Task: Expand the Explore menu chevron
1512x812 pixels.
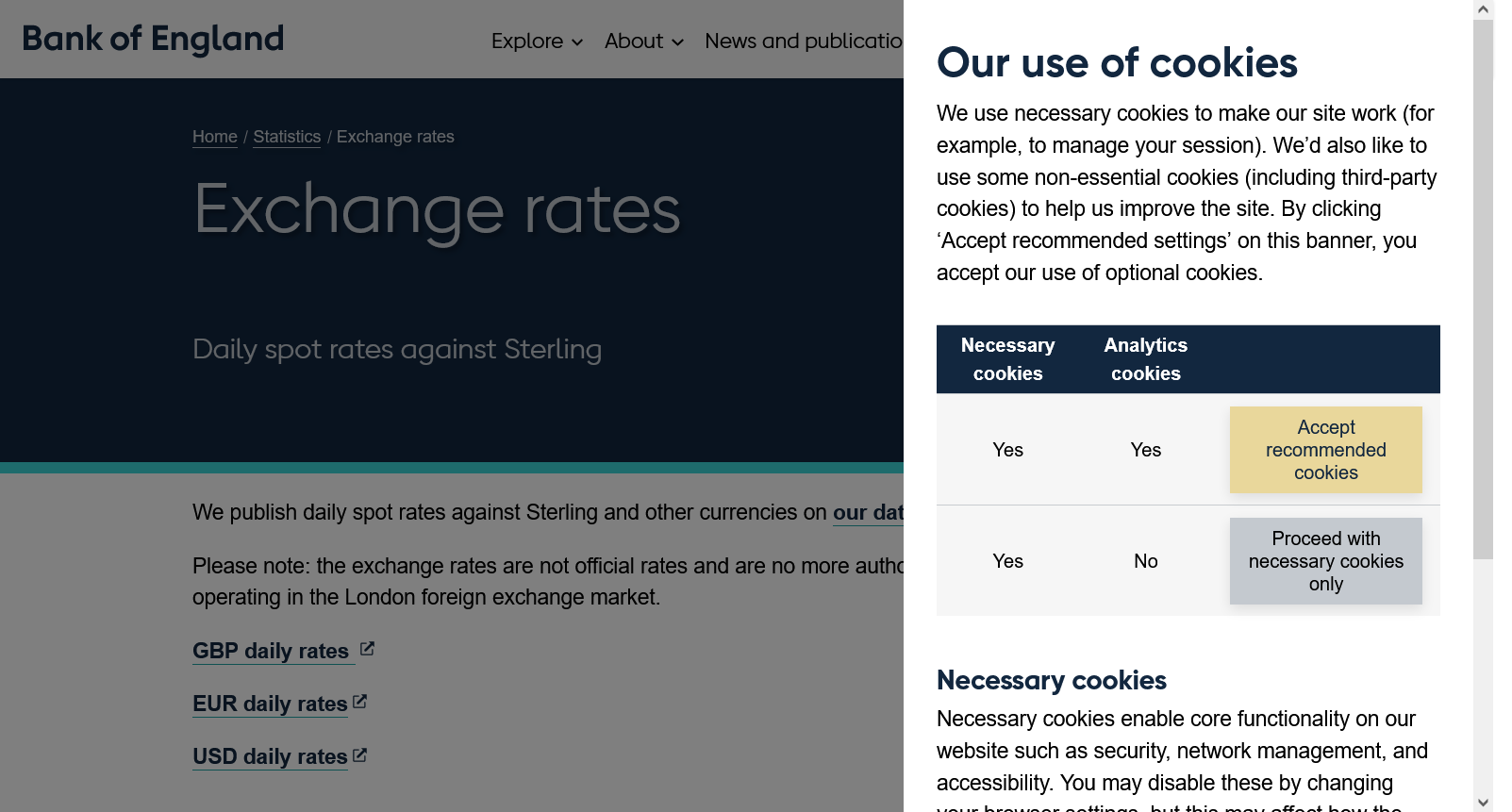Action: [577, 42]
